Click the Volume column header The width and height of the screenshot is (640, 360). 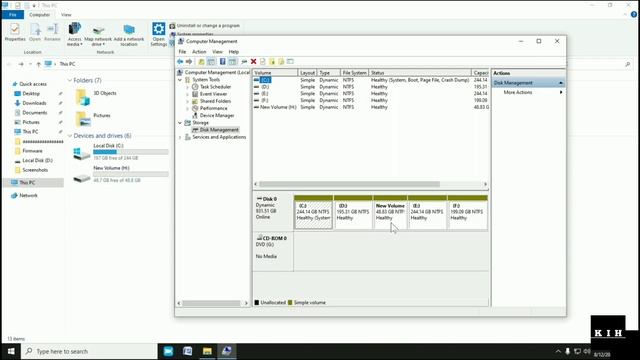click(x=275, y=73)
